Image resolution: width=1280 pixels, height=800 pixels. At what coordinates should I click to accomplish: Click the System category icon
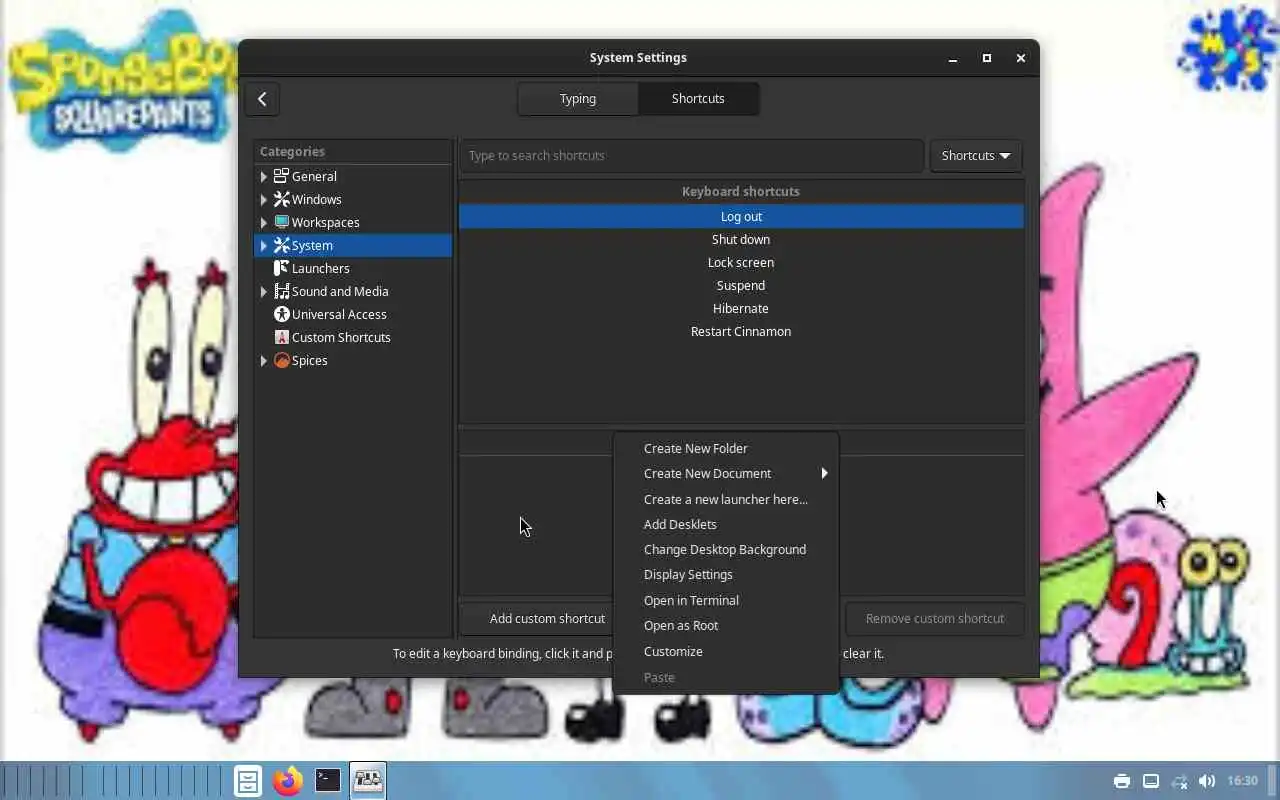click(x=282, y=245)
